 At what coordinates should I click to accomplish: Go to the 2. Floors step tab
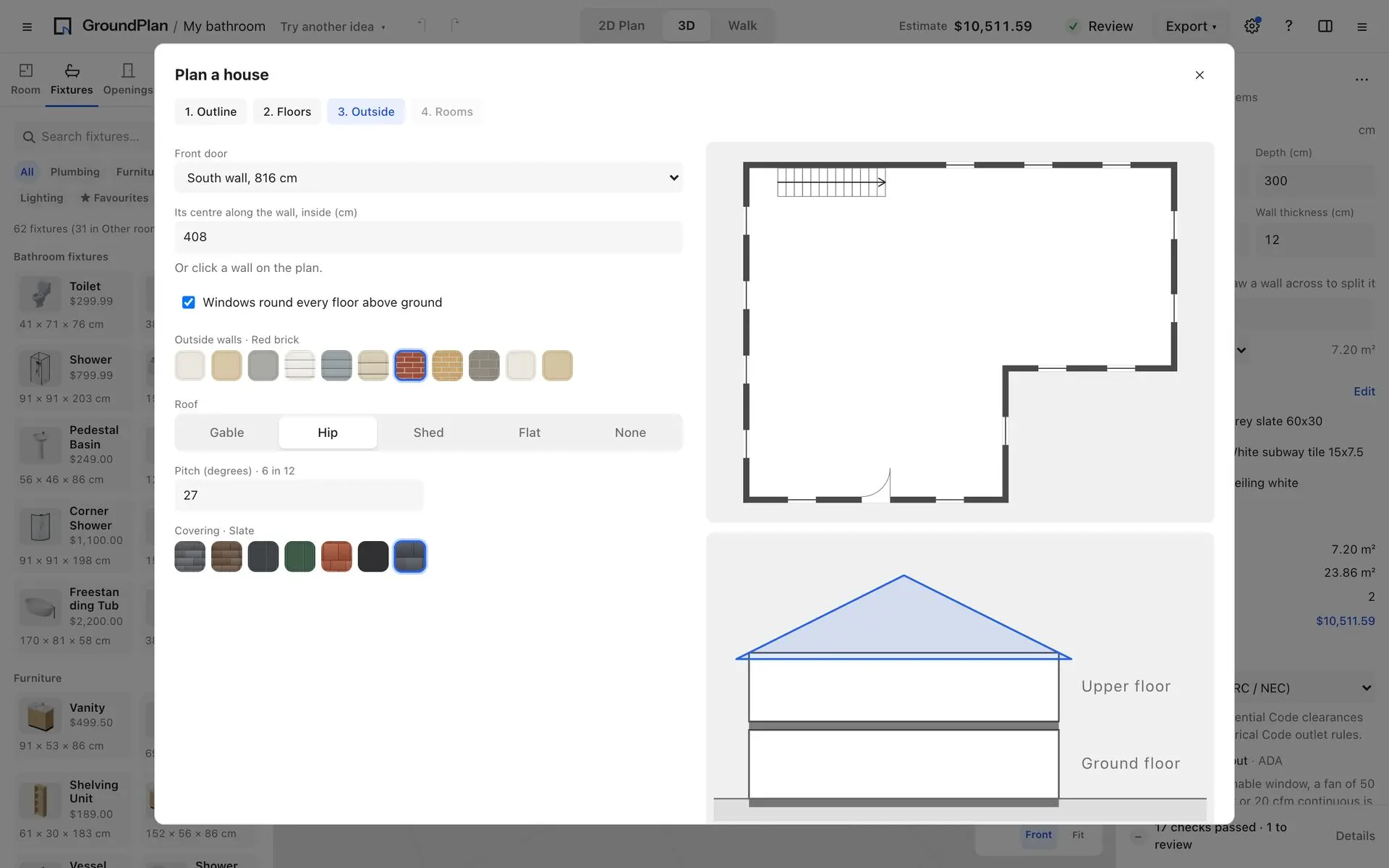pos(287,111)
